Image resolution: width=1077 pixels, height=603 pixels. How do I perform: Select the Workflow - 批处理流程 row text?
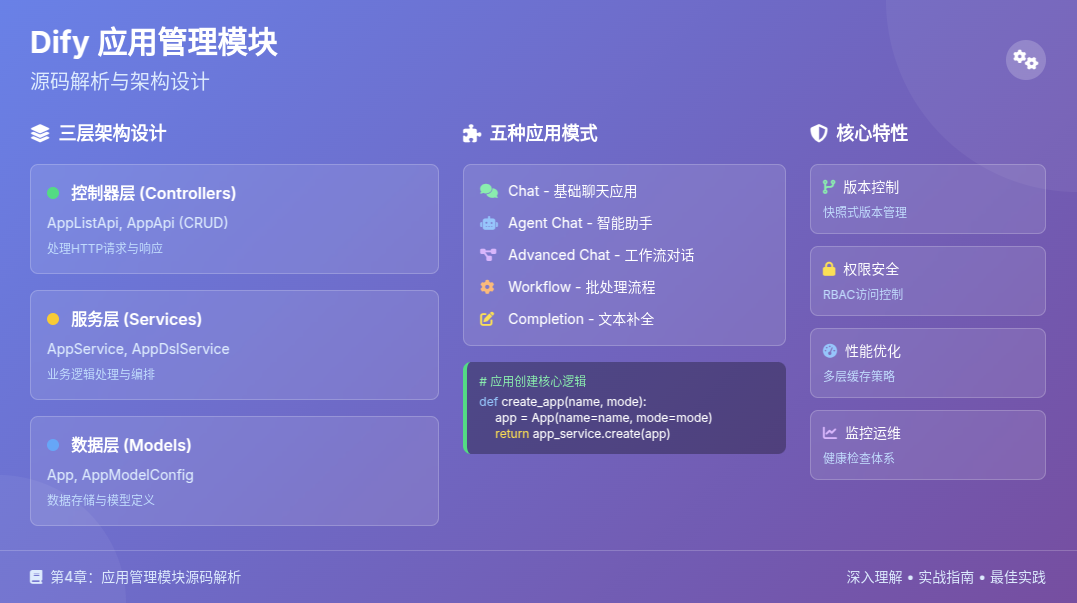click(582, 287)
